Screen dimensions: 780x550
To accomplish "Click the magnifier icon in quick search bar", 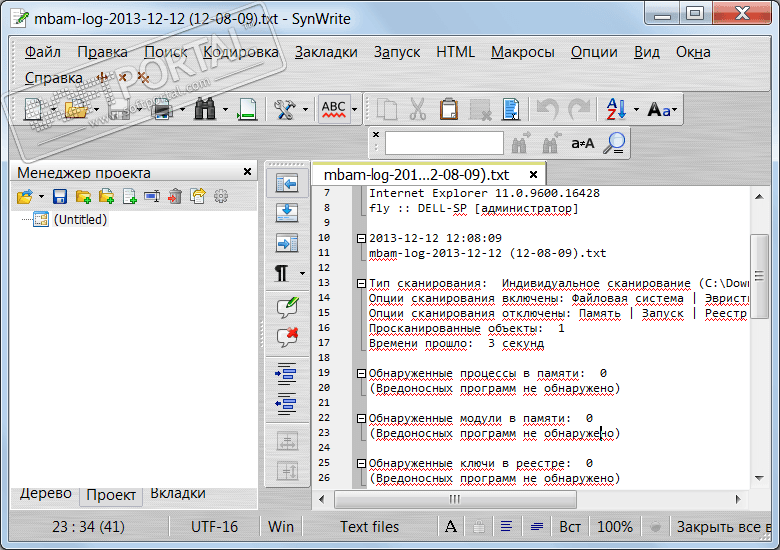I will (x=614, y=143).
